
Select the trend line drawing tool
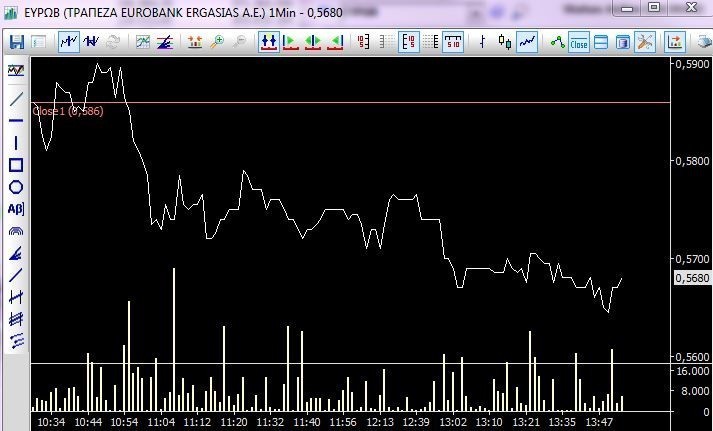point(16,99)
